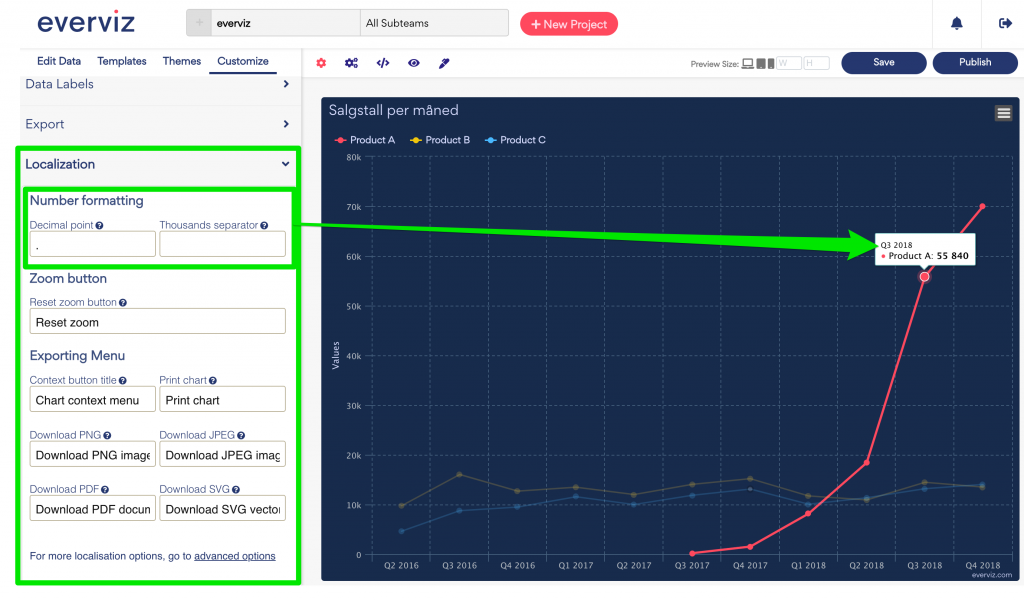The width and height of the screenshot is (1024, 601).
Task: Select the eyedropper/pen tool icon
Action: pyautogui.click(x=444, y=63)
